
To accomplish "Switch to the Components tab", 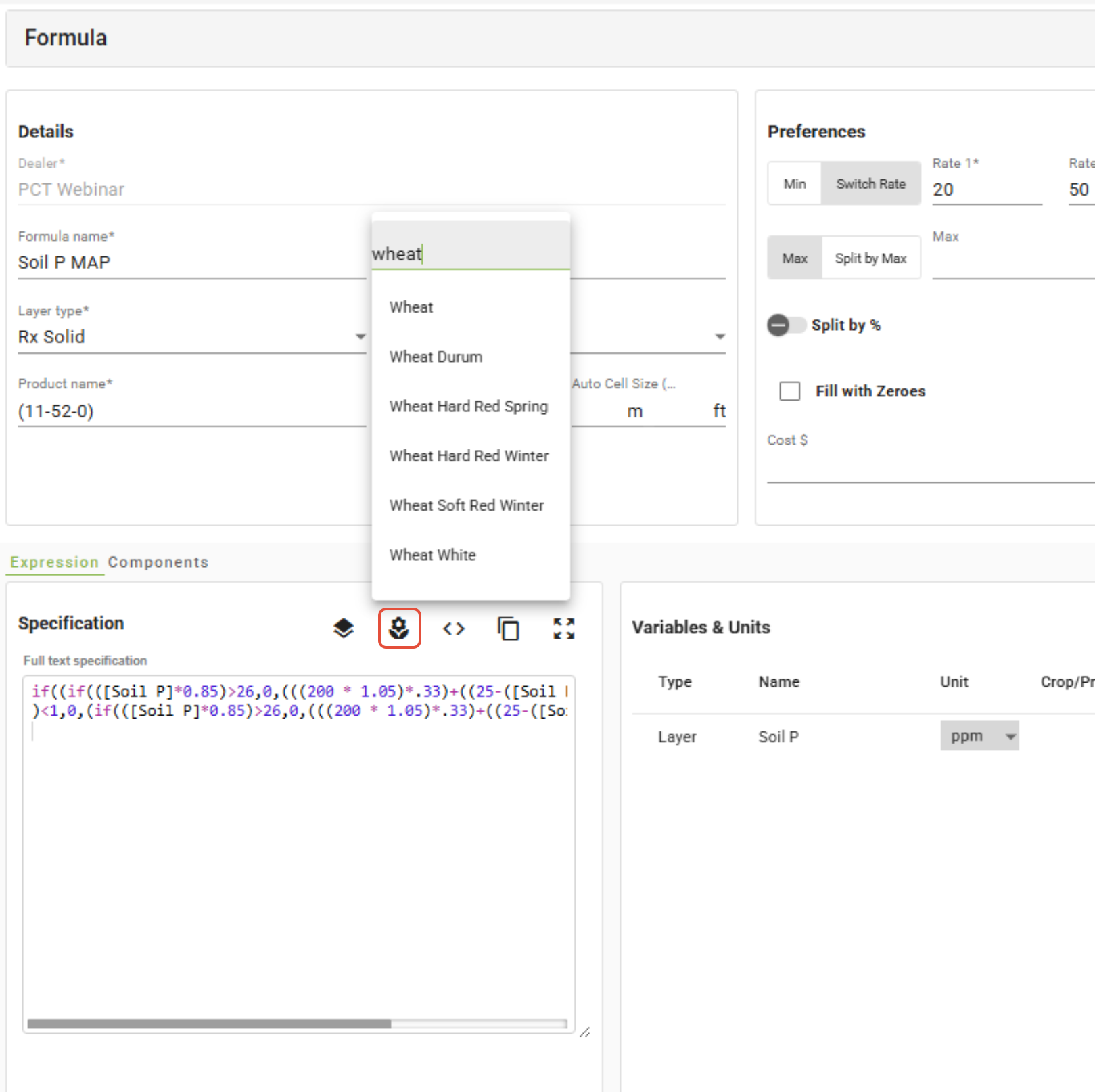I will [x=158, y=562].
